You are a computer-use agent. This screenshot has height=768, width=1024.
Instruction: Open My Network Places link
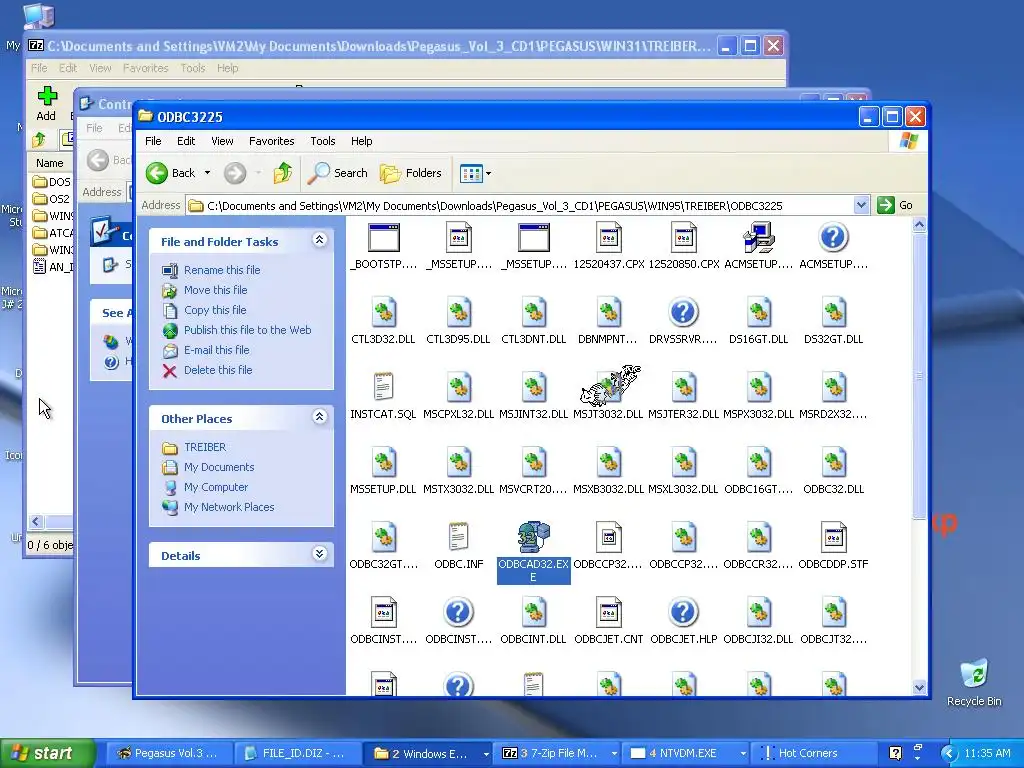tap(229, 507)
